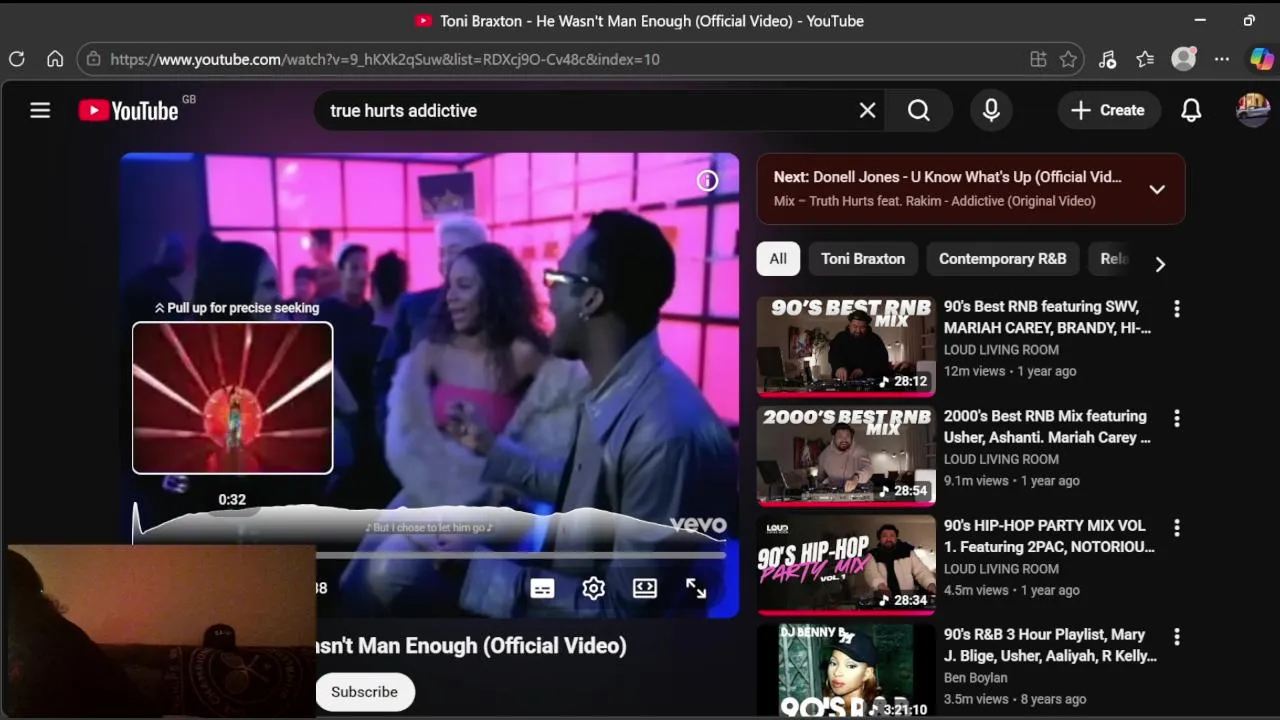
Task: Open options for 2000's Best RNB Mix
Action: 1177,418
